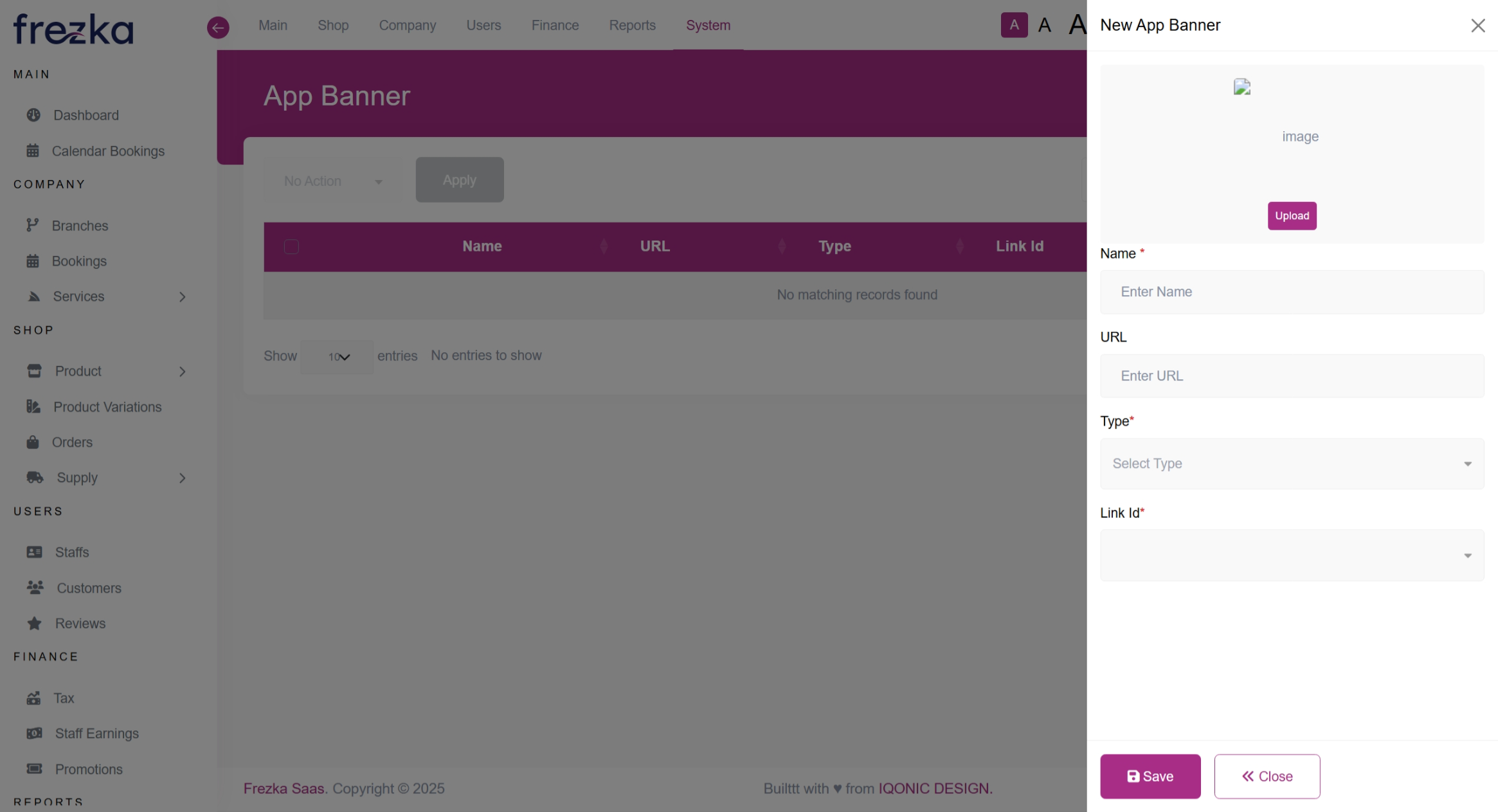Switch to the Finance top tab

point(555,25)
